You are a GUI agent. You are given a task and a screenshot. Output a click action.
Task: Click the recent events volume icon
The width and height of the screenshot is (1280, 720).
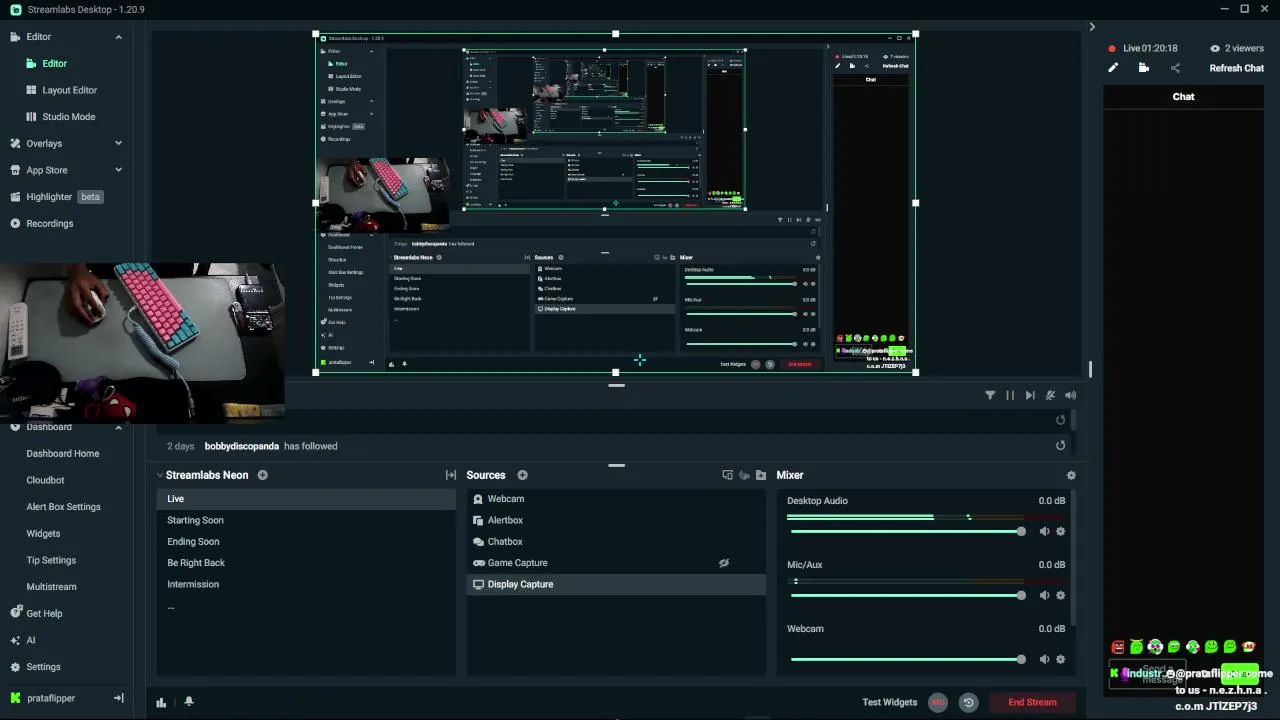click(x=1071, y=395)
